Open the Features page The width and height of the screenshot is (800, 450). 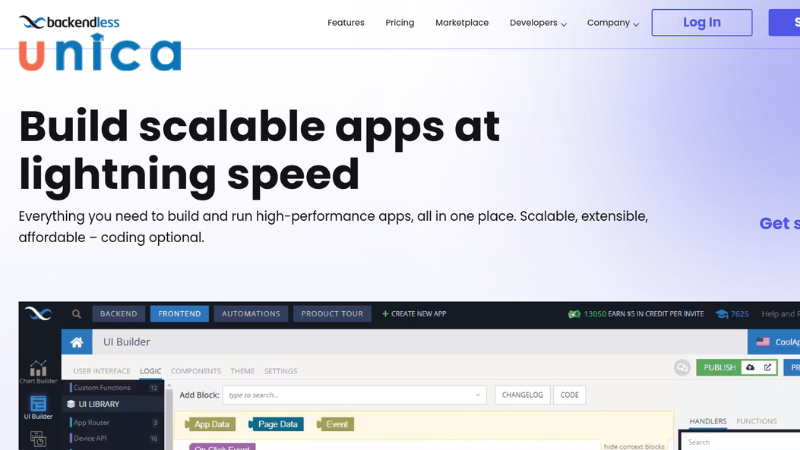(345, 22)
